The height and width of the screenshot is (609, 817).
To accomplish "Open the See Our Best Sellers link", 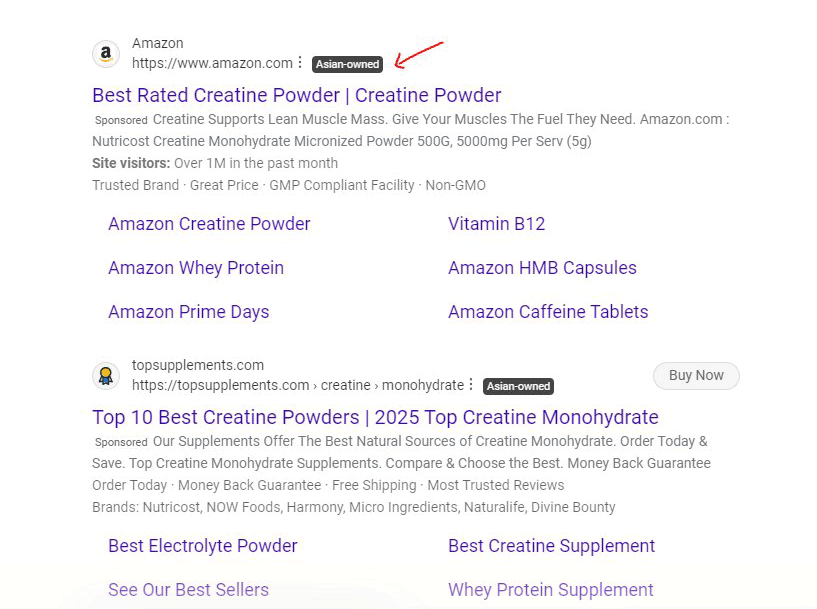I will (188, 590).
